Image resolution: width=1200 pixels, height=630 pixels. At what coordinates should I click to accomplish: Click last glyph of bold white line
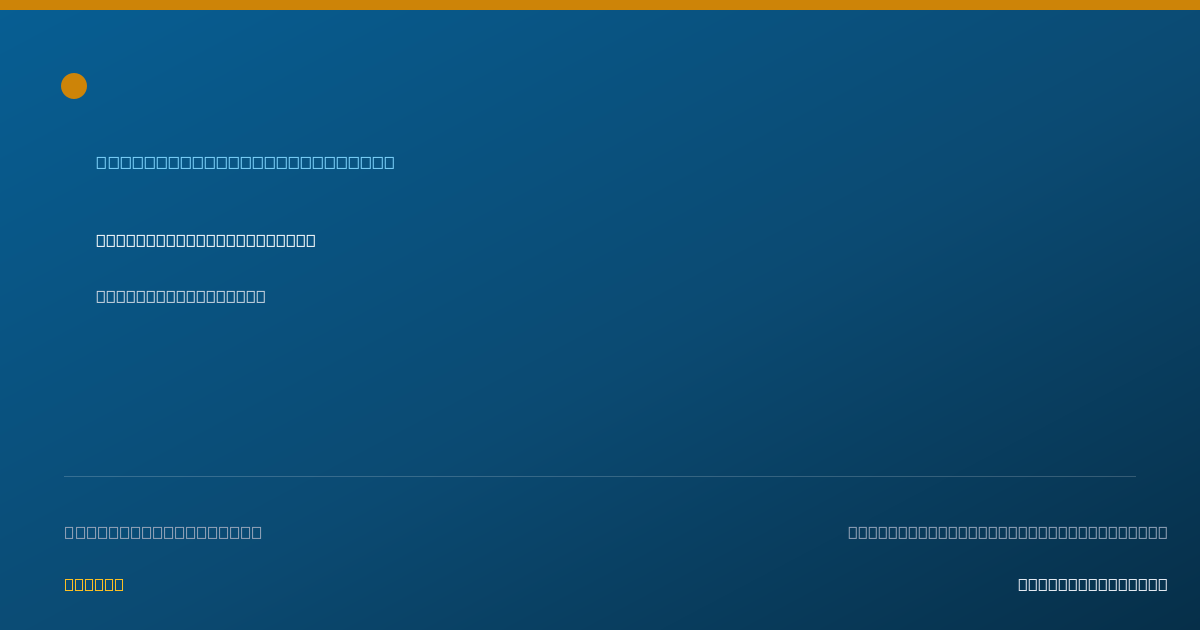311,240
